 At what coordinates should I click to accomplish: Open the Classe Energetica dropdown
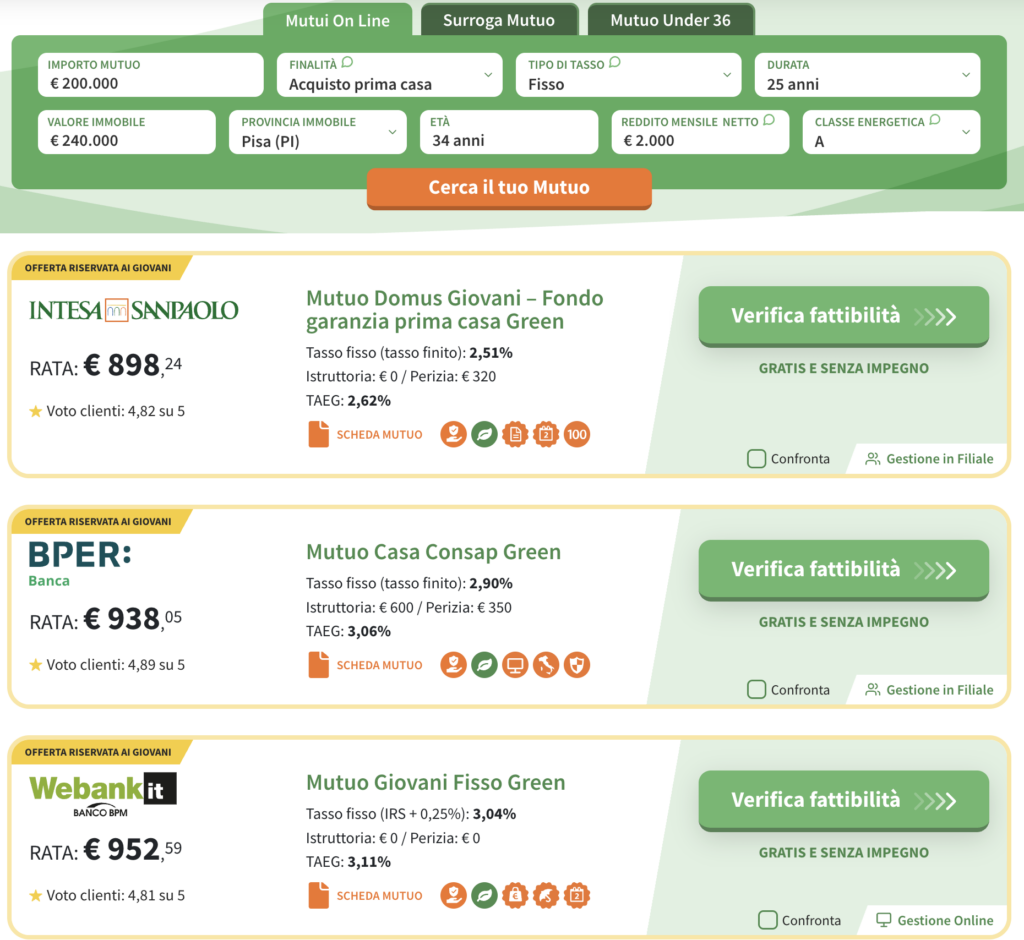click(x=891, y=132)
